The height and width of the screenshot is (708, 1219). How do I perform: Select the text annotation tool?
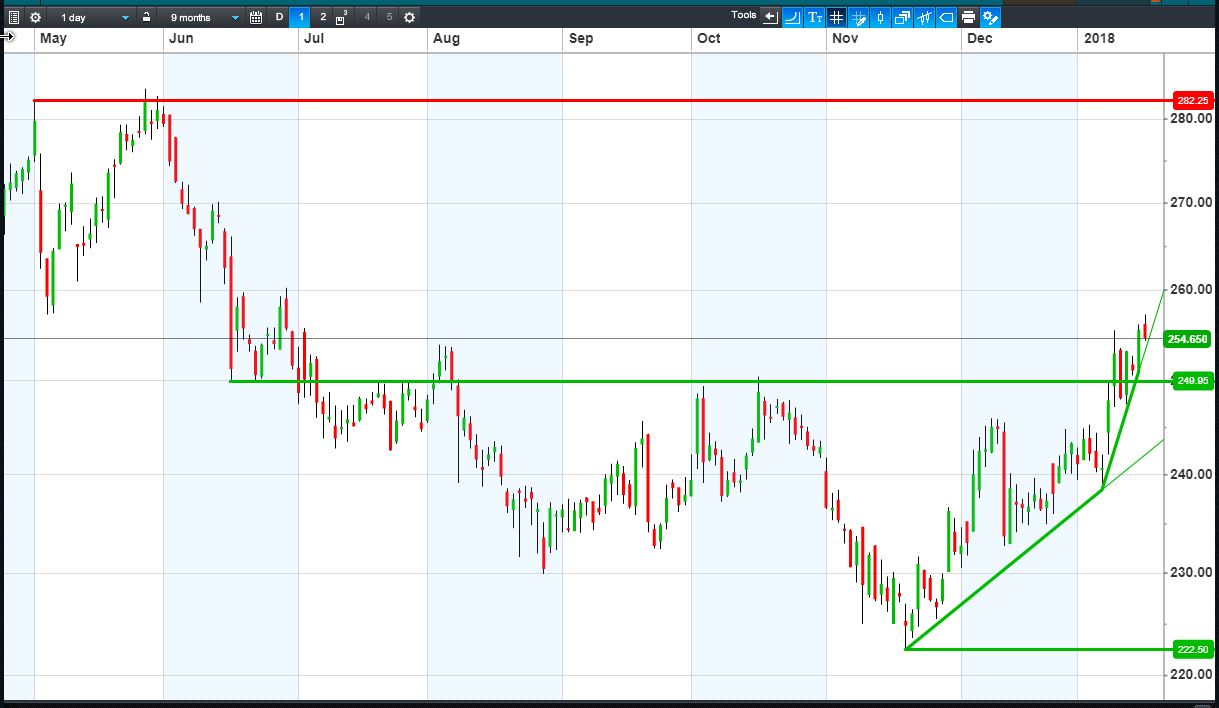814,17
